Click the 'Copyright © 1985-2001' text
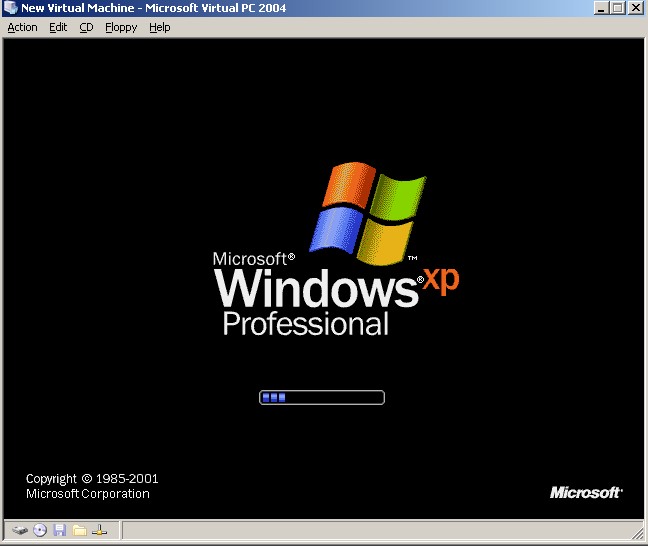This screenshot has height=546, width=648. pos(92,479)
